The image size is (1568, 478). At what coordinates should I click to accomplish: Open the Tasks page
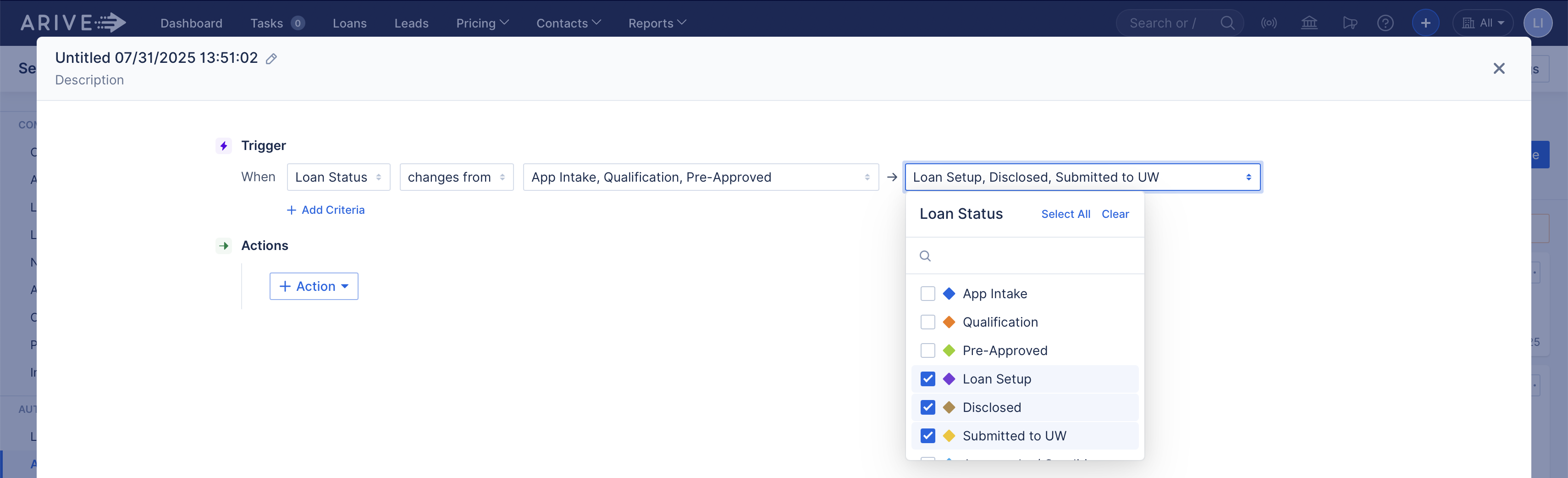pyautogui.click(x=267, y=23)
